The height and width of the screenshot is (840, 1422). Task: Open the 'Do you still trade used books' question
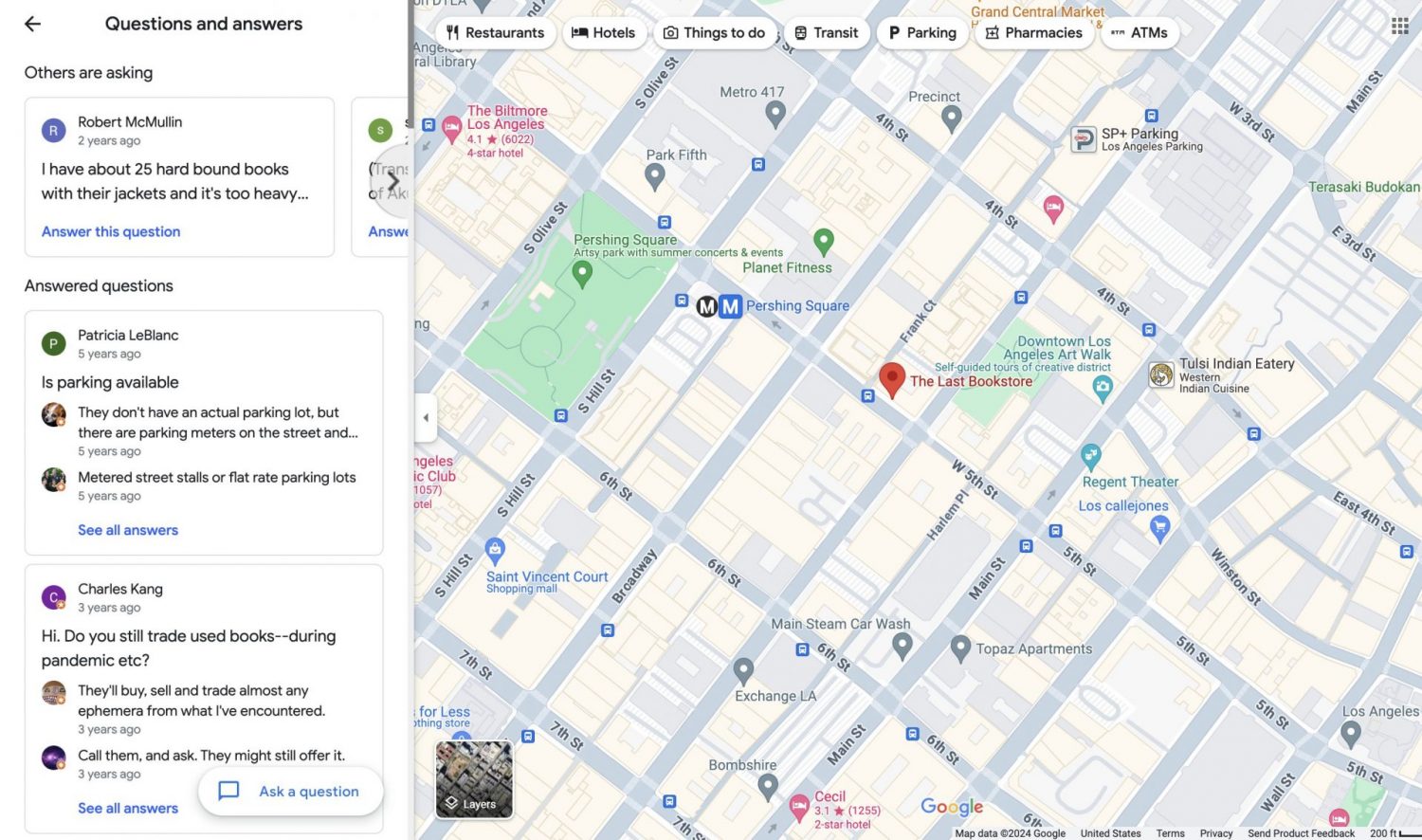(x=189, y=648)
